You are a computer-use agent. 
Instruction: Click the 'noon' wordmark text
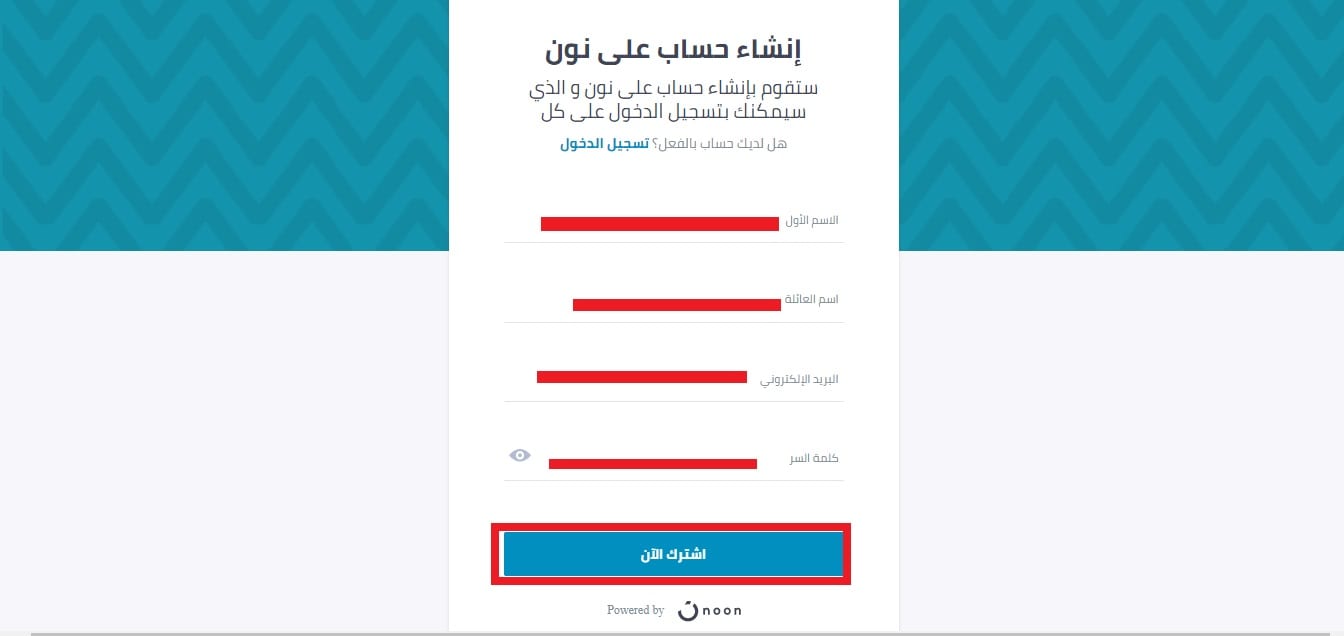pyautogui.click(x=722, y=610)
